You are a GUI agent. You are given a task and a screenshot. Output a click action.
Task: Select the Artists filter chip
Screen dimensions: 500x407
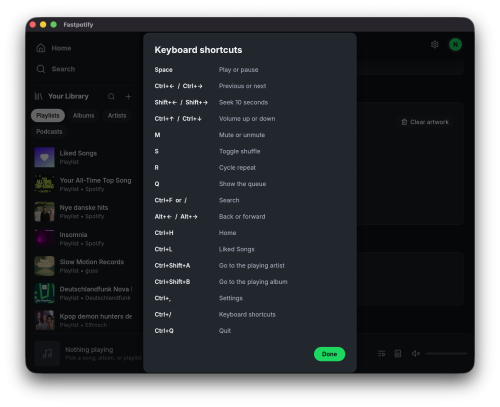[117, 115]
